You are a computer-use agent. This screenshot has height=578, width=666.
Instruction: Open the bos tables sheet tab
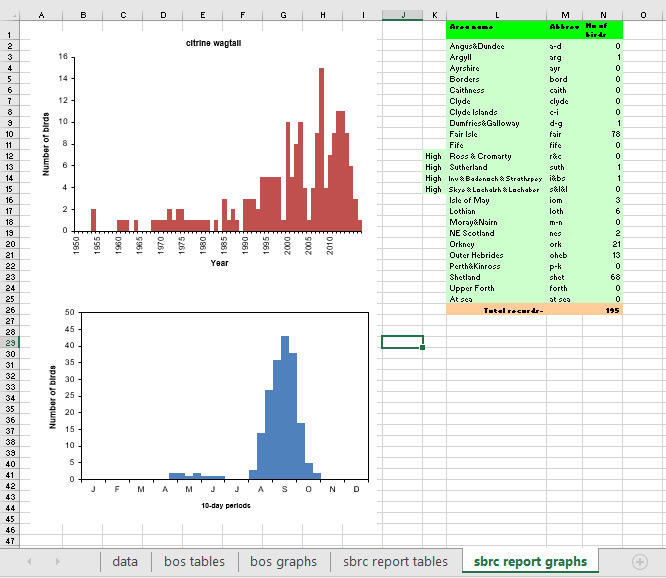pyautogui.click(x=194, y=562)
